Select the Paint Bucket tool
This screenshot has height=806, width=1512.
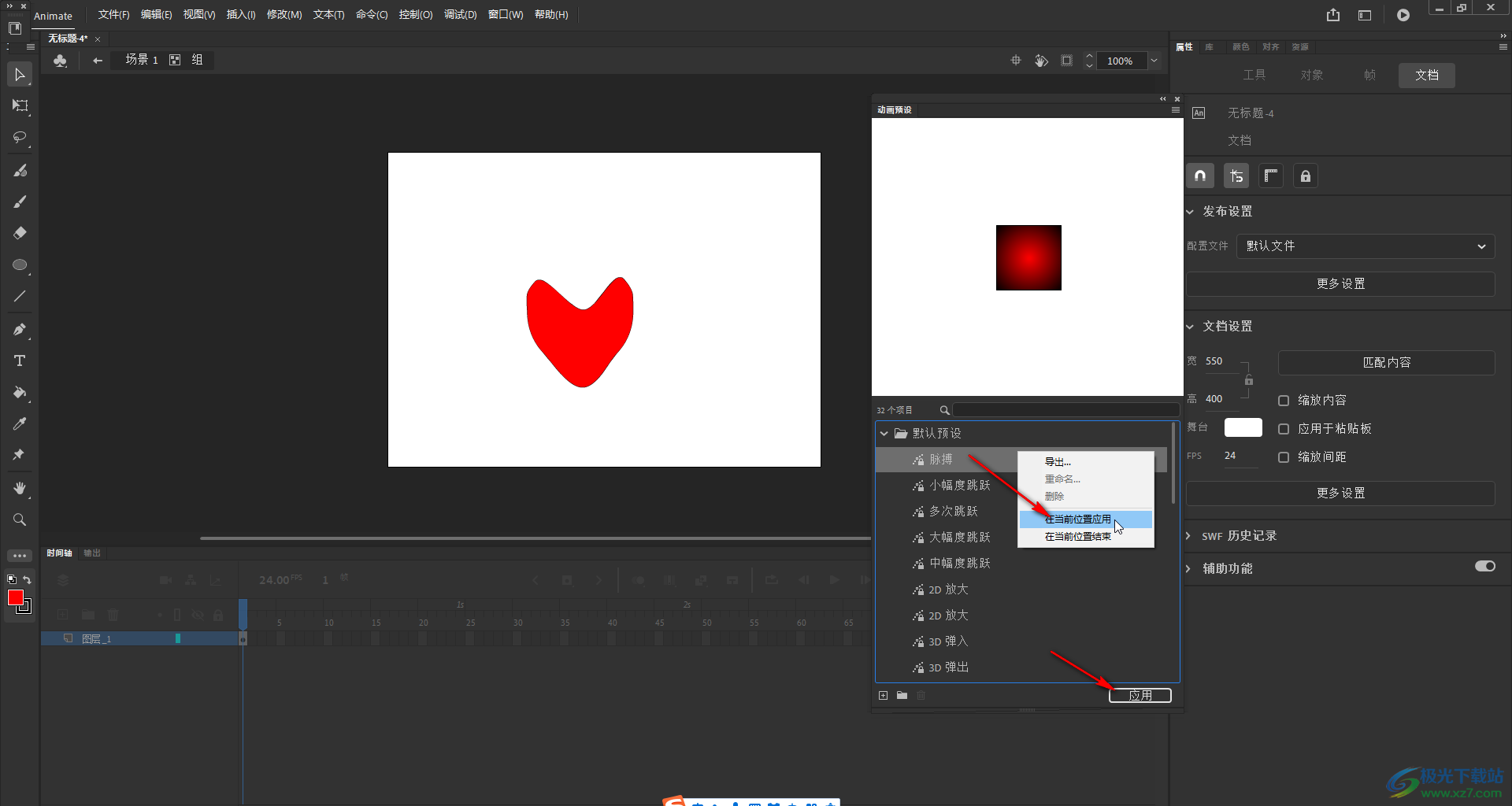click(x=20, y=393)
